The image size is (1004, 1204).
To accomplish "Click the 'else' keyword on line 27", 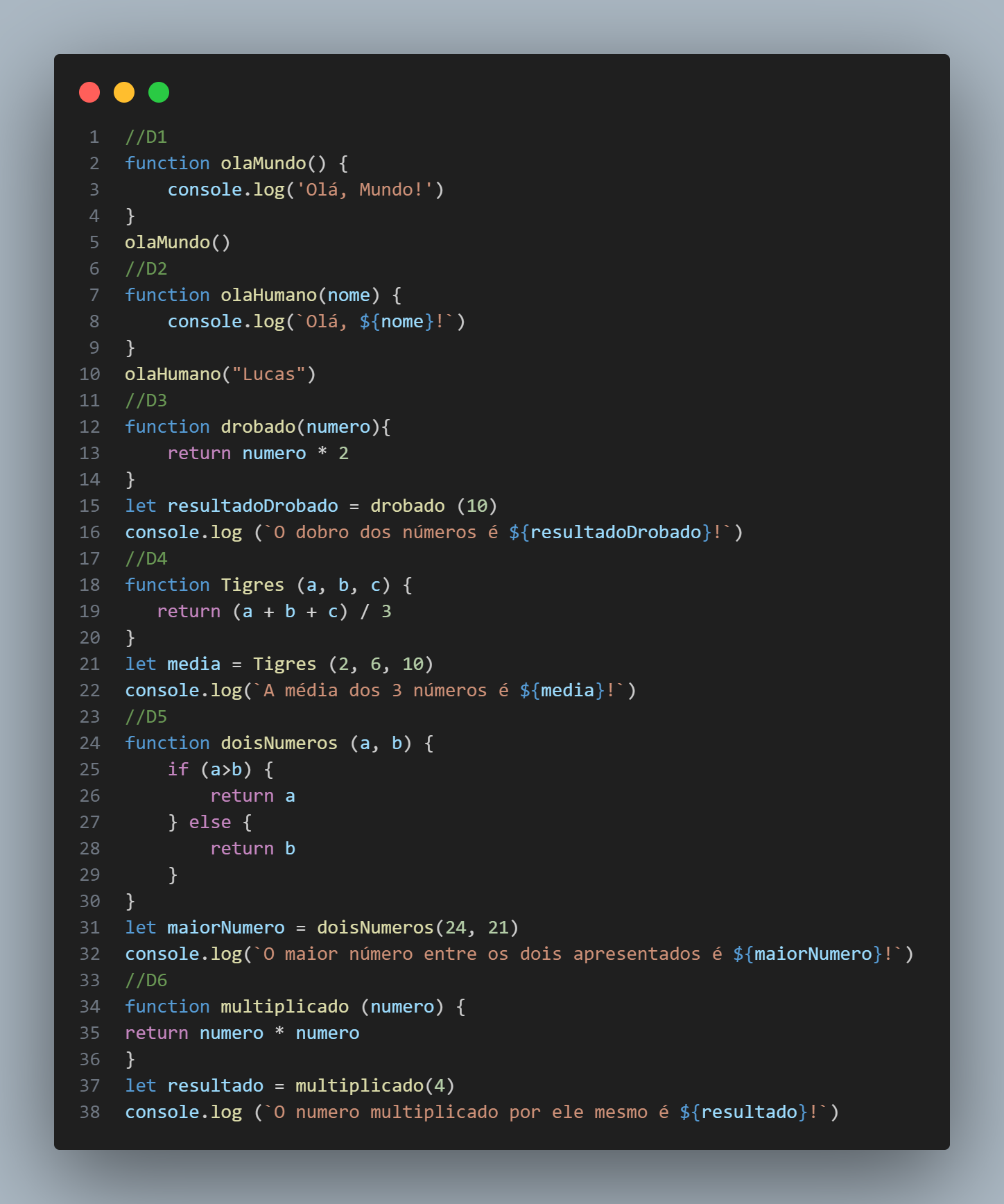I will point(210,822).
